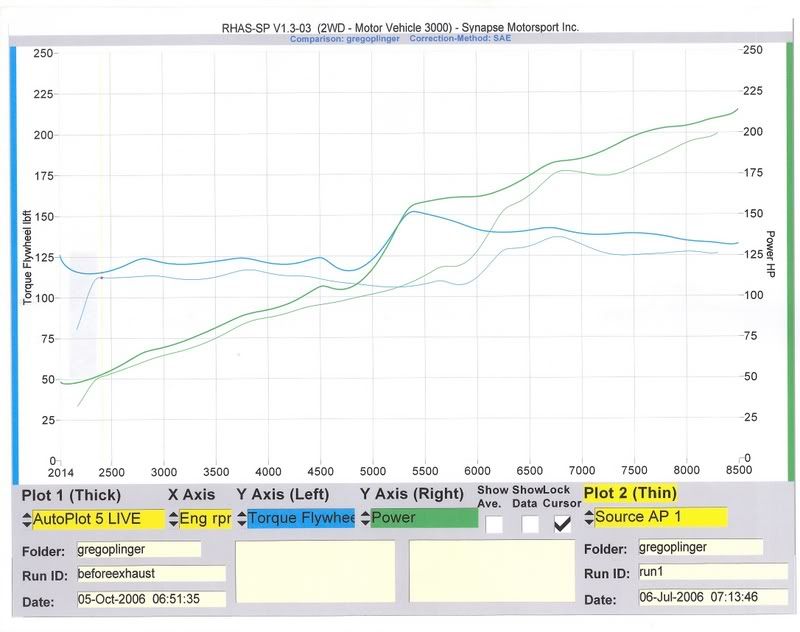Click the Plot 1 AutoPlot 5 LIVE stepper arrows
Viewport: 800px width, 632px height.
26,519
